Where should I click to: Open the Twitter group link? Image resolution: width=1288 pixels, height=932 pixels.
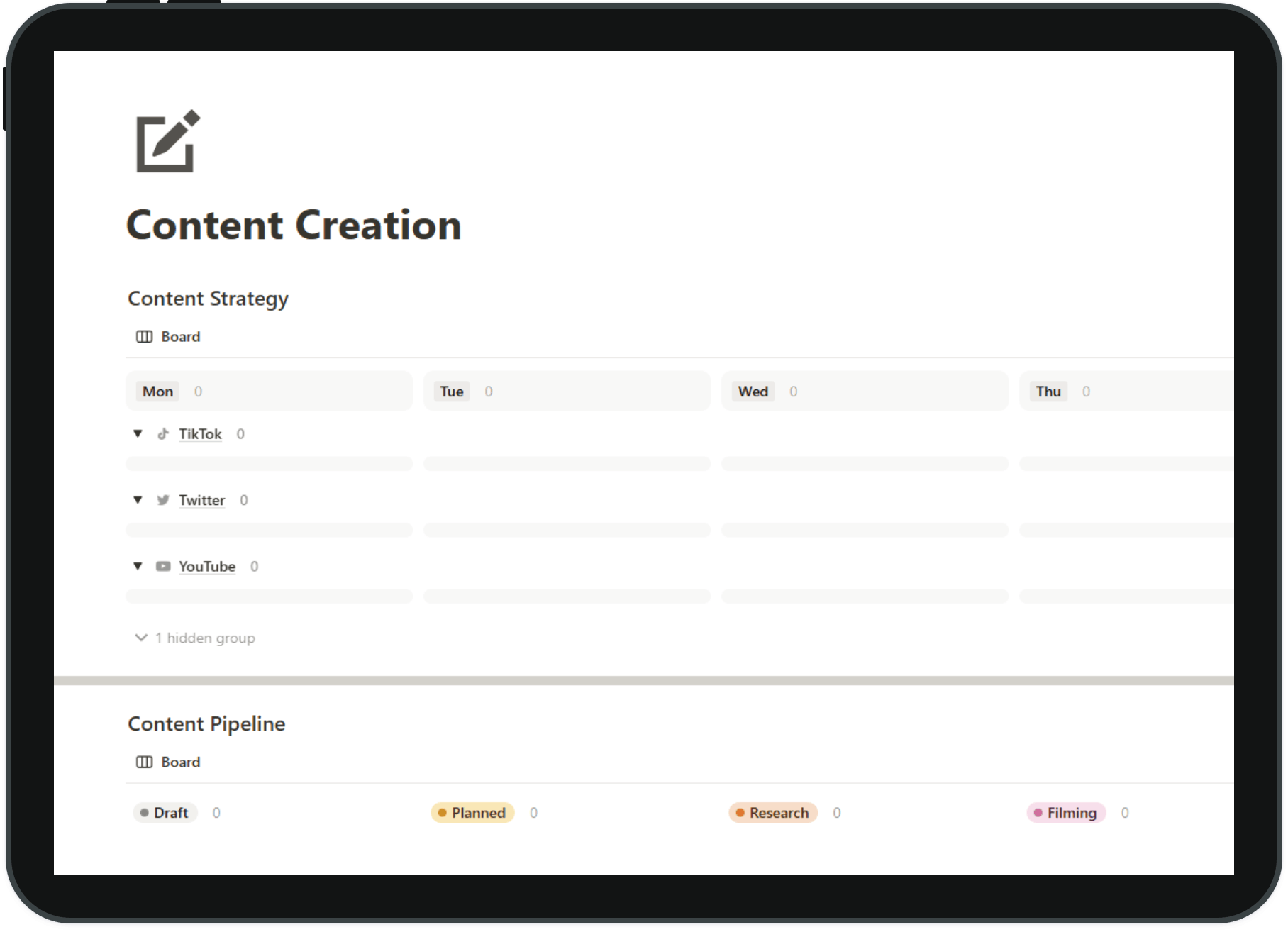point(201,500)
